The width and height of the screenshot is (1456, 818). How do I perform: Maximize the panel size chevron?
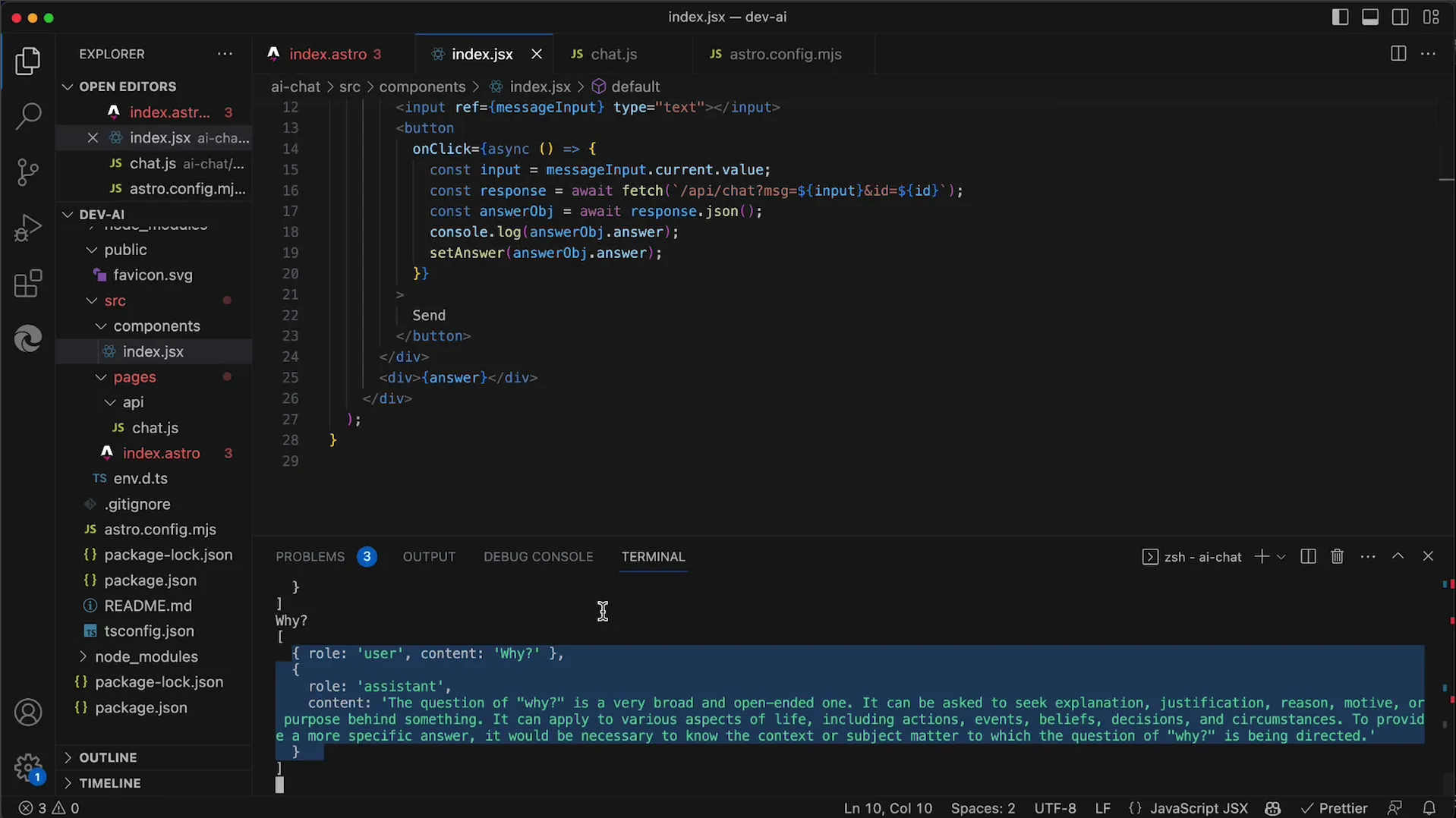click(1398, 556)
